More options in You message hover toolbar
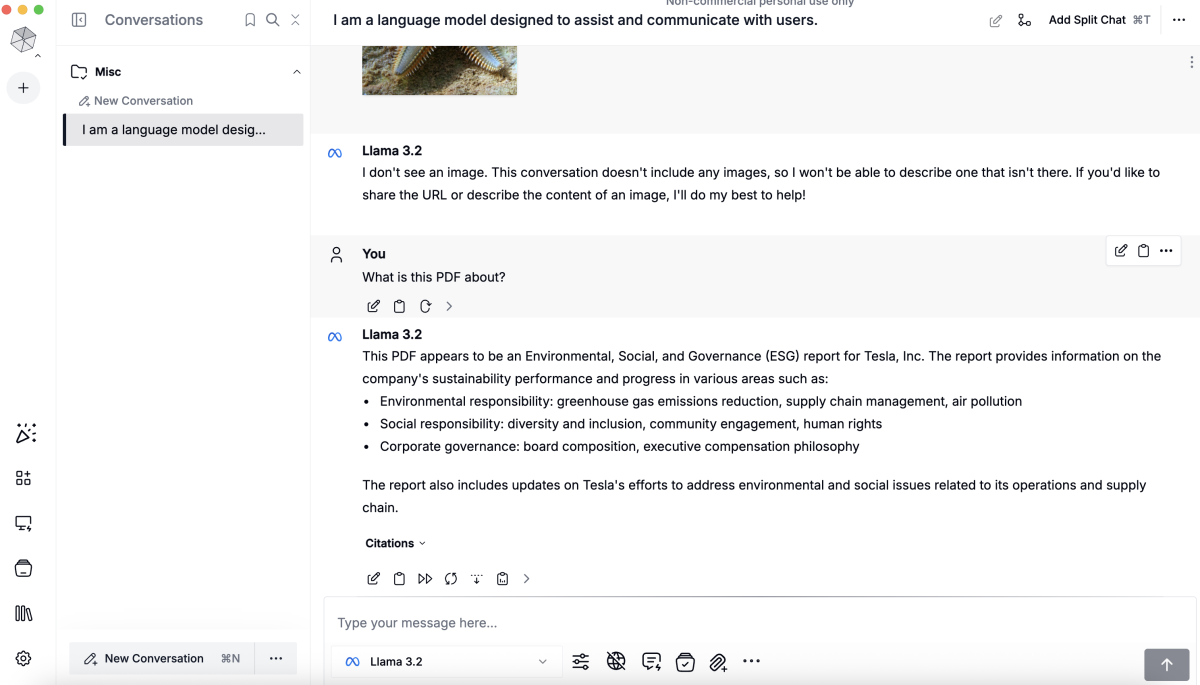1200x685 pixels. [x=1166, y=251]
